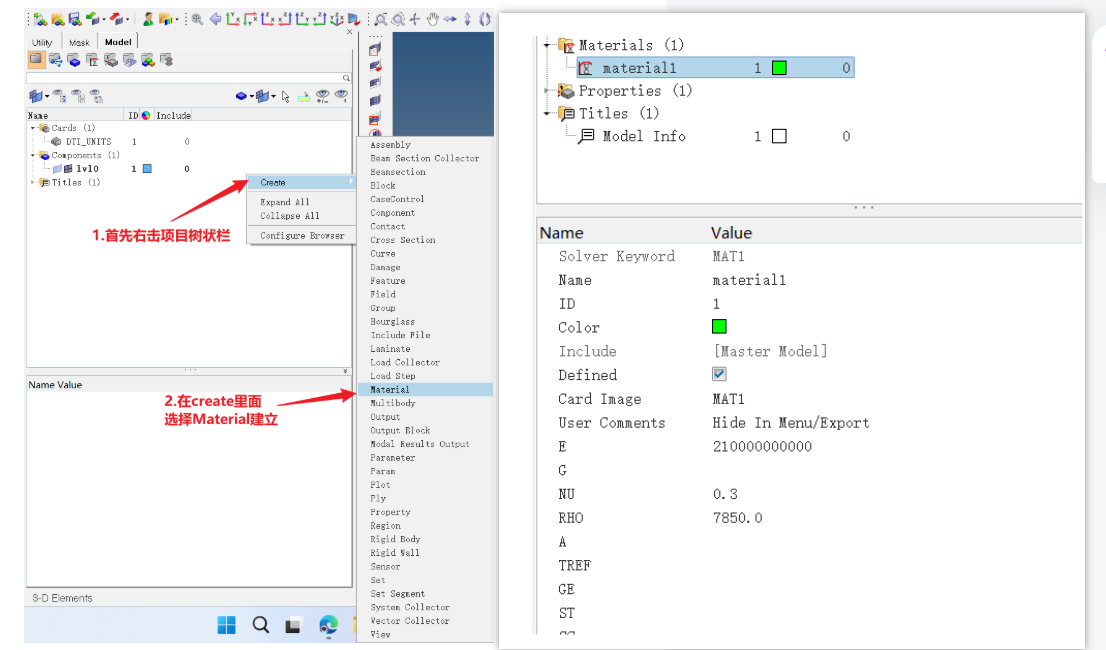
Task: Click the blue color swatch of lvl0
Action: [x=147, y=168]
